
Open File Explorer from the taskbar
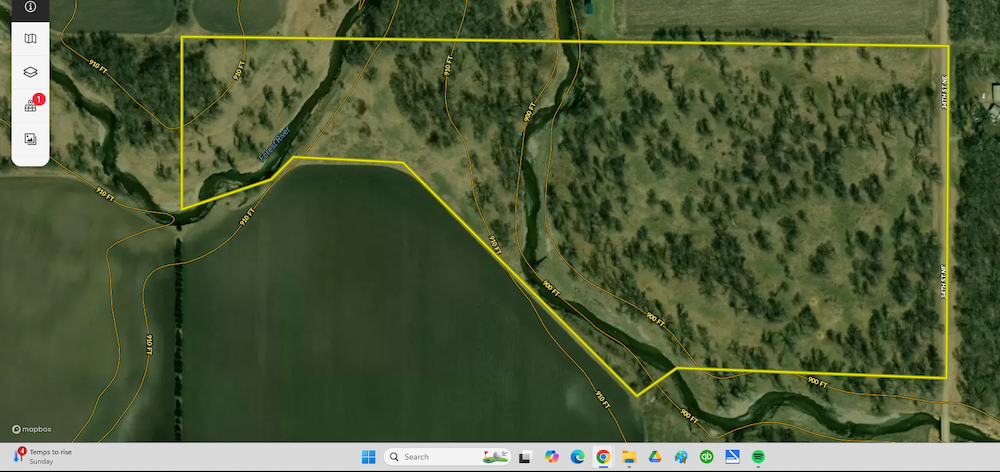tap(629, 457)
